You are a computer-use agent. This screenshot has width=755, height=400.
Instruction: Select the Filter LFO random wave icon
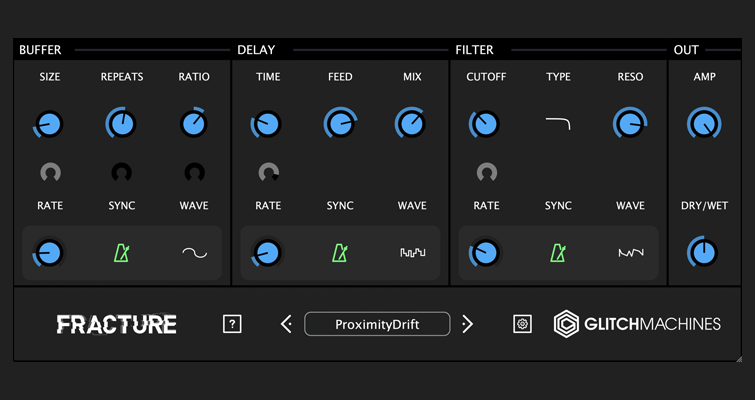[630, 253]
